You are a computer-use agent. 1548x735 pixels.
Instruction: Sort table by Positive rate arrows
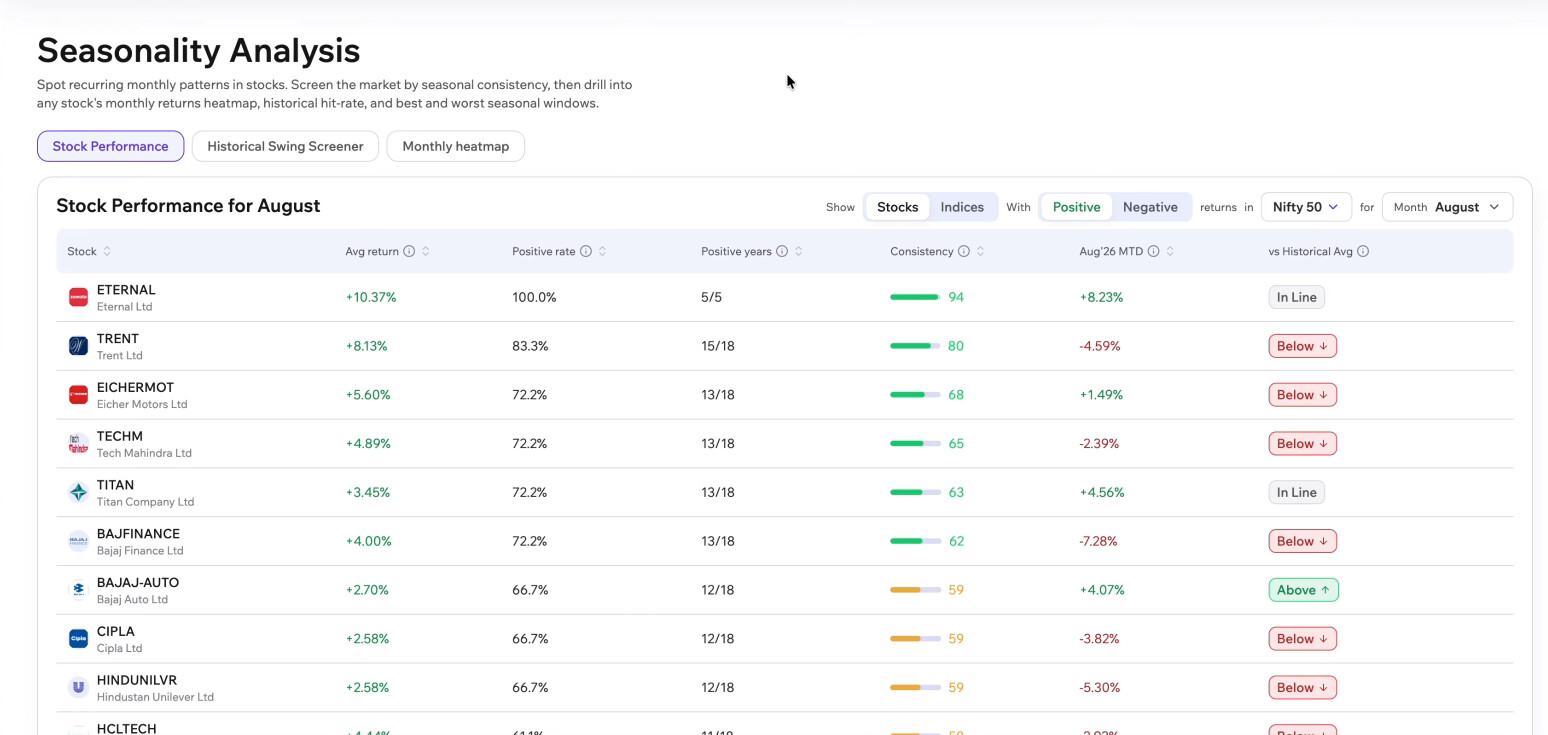602,251
